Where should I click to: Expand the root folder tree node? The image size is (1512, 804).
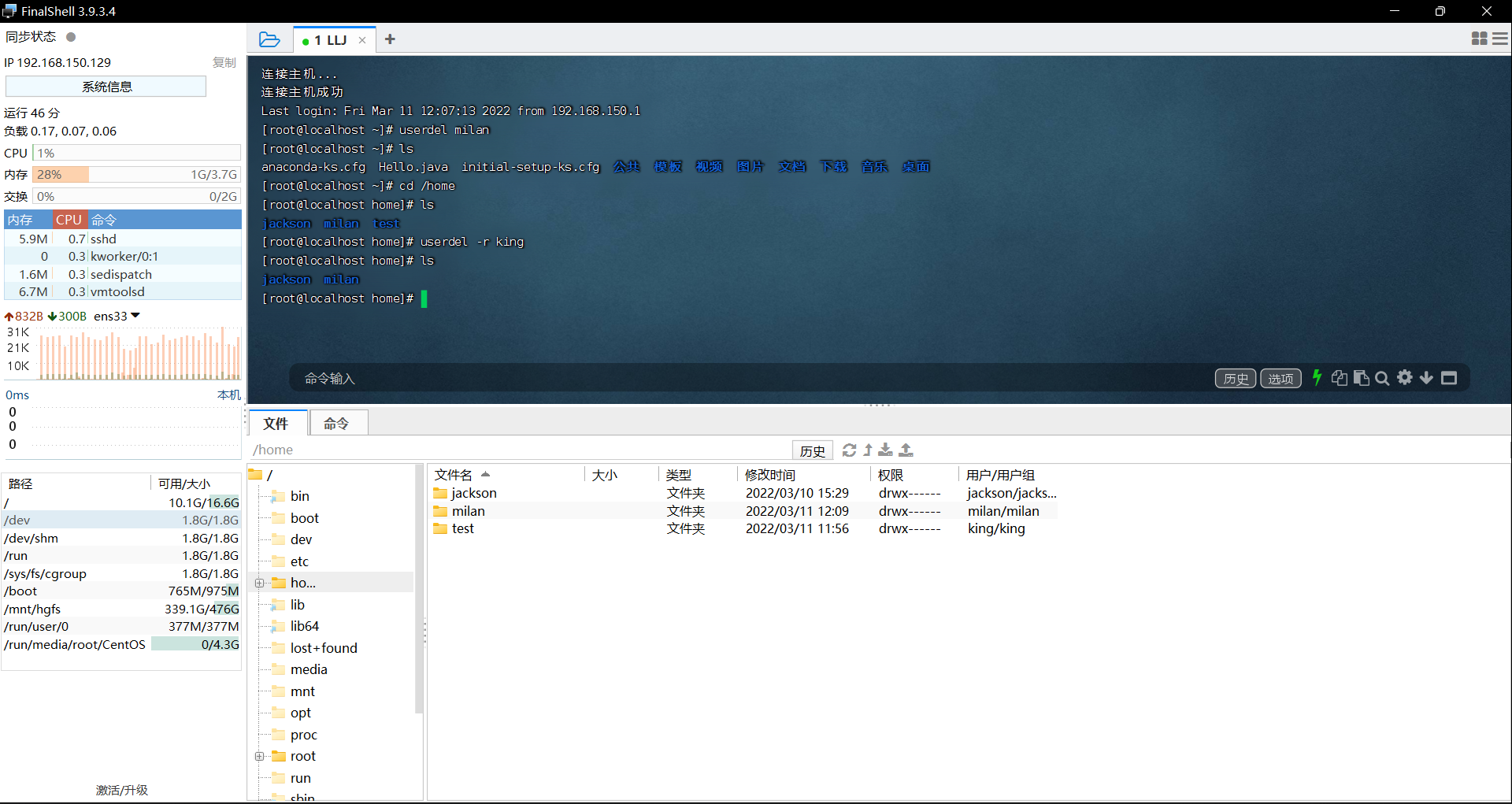[x=259, y=756]
